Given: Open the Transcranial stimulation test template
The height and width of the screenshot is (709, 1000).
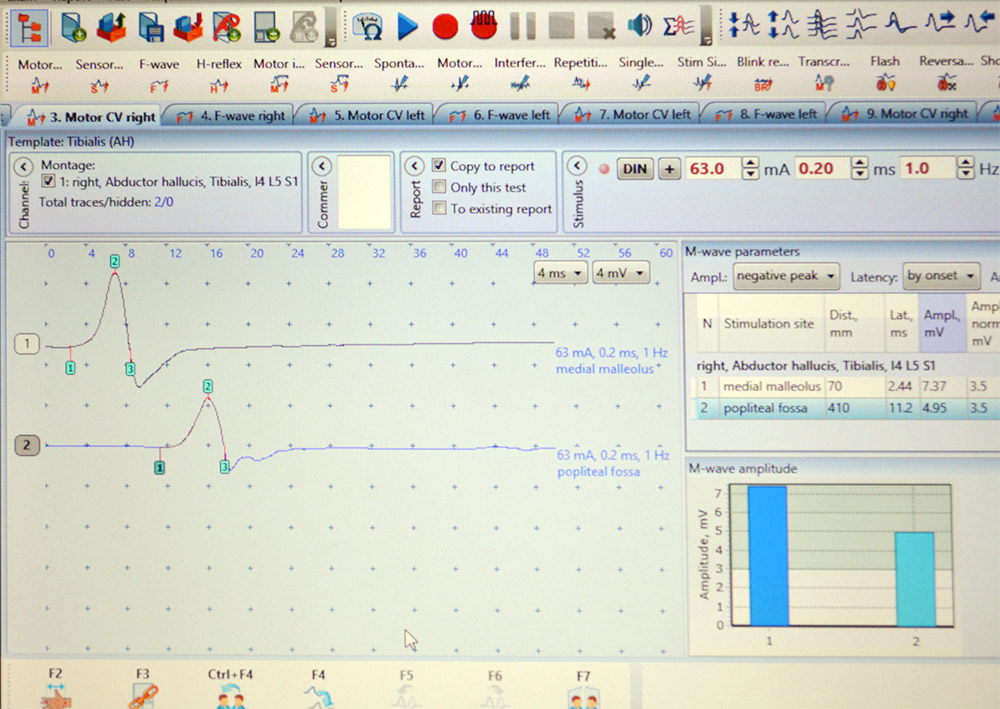Looking at the screenshot, I should (824, 71).
